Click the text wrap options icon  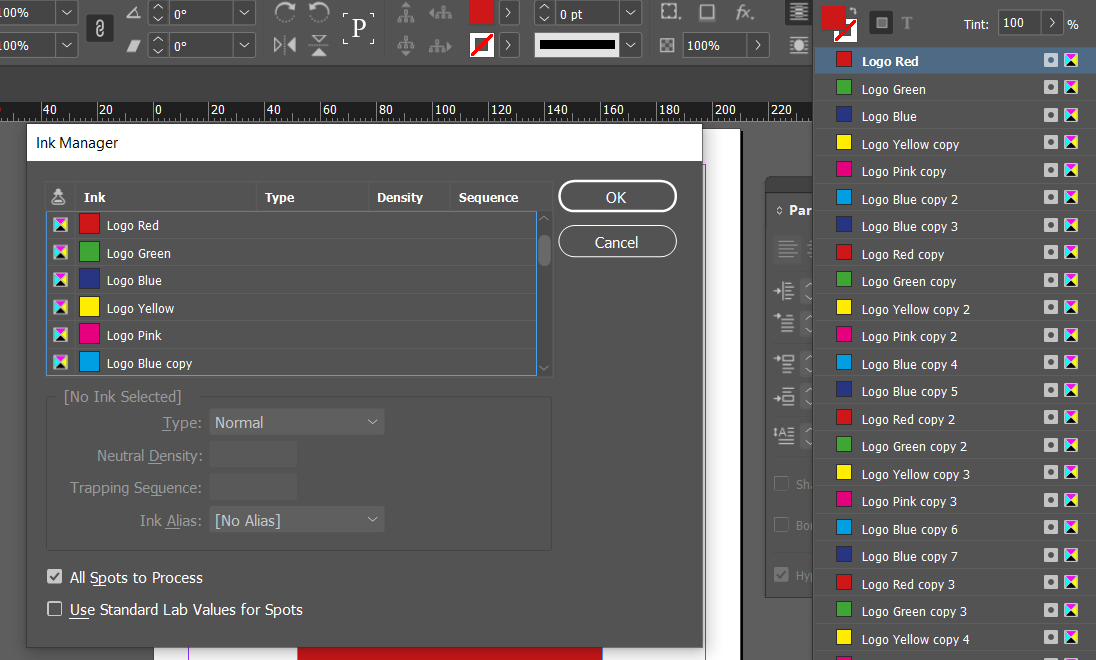(x=798, y=13)
